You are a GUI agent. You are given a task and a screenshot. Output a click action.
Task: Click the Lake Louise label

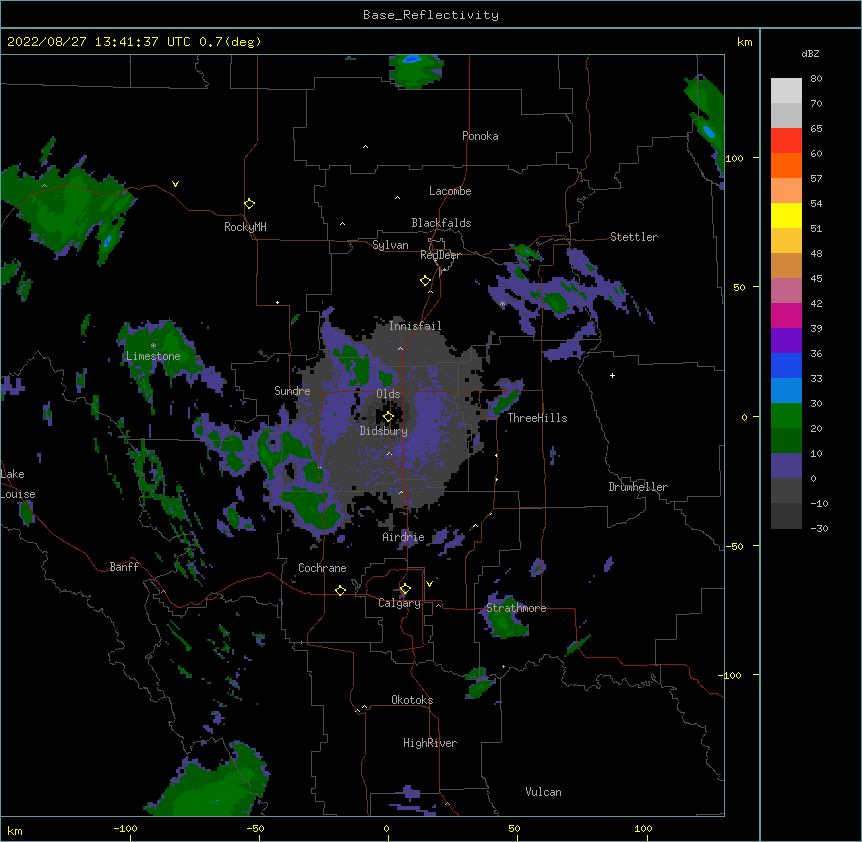18,484
